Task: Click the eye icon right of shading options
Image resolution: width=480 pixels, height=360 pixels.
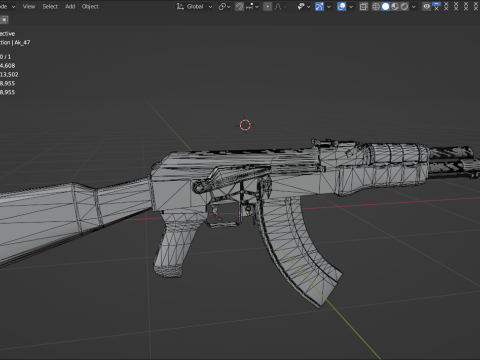Action: pyautogui.click(x=426, y=6)
